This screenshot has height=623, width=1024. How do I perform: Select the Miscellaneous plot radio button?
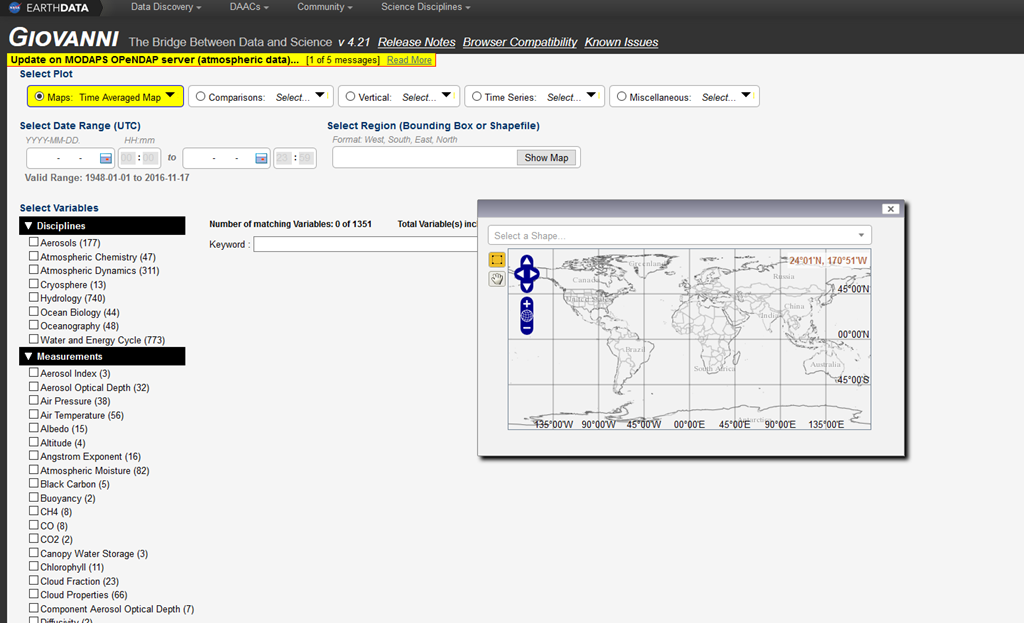coord(622,97)
